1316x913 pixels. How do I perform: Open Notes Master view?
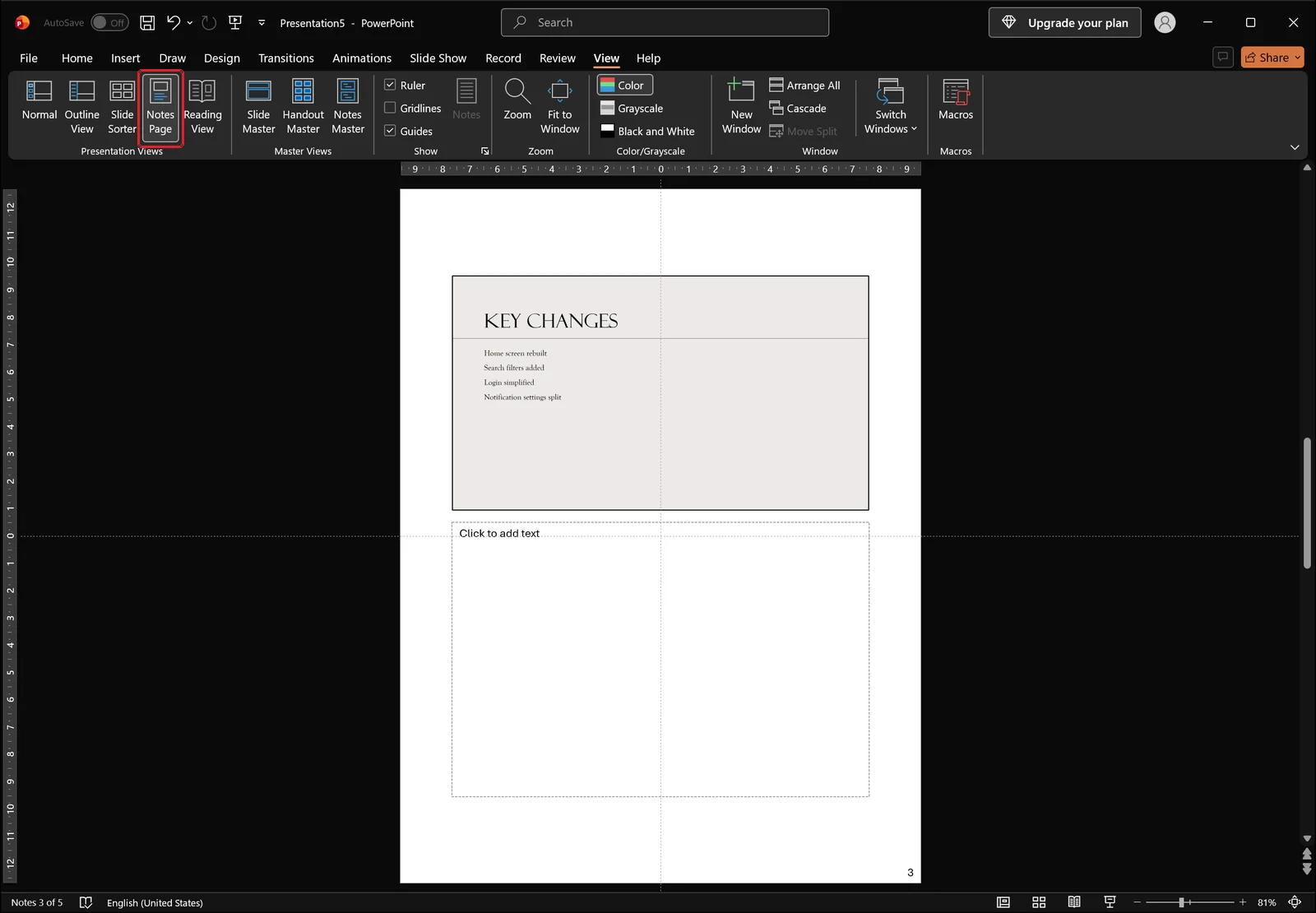tap(348, 106)
